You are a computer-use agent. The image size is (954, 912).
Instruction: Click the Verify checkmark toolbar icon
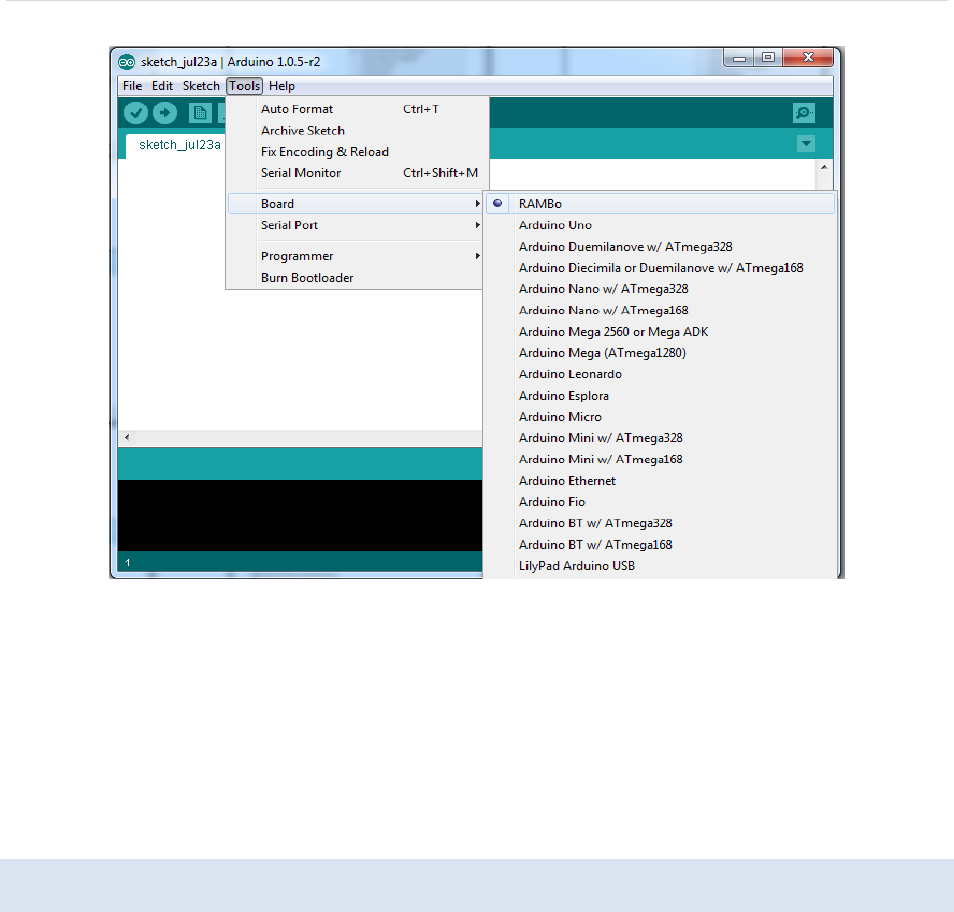[x=136, y=113]
